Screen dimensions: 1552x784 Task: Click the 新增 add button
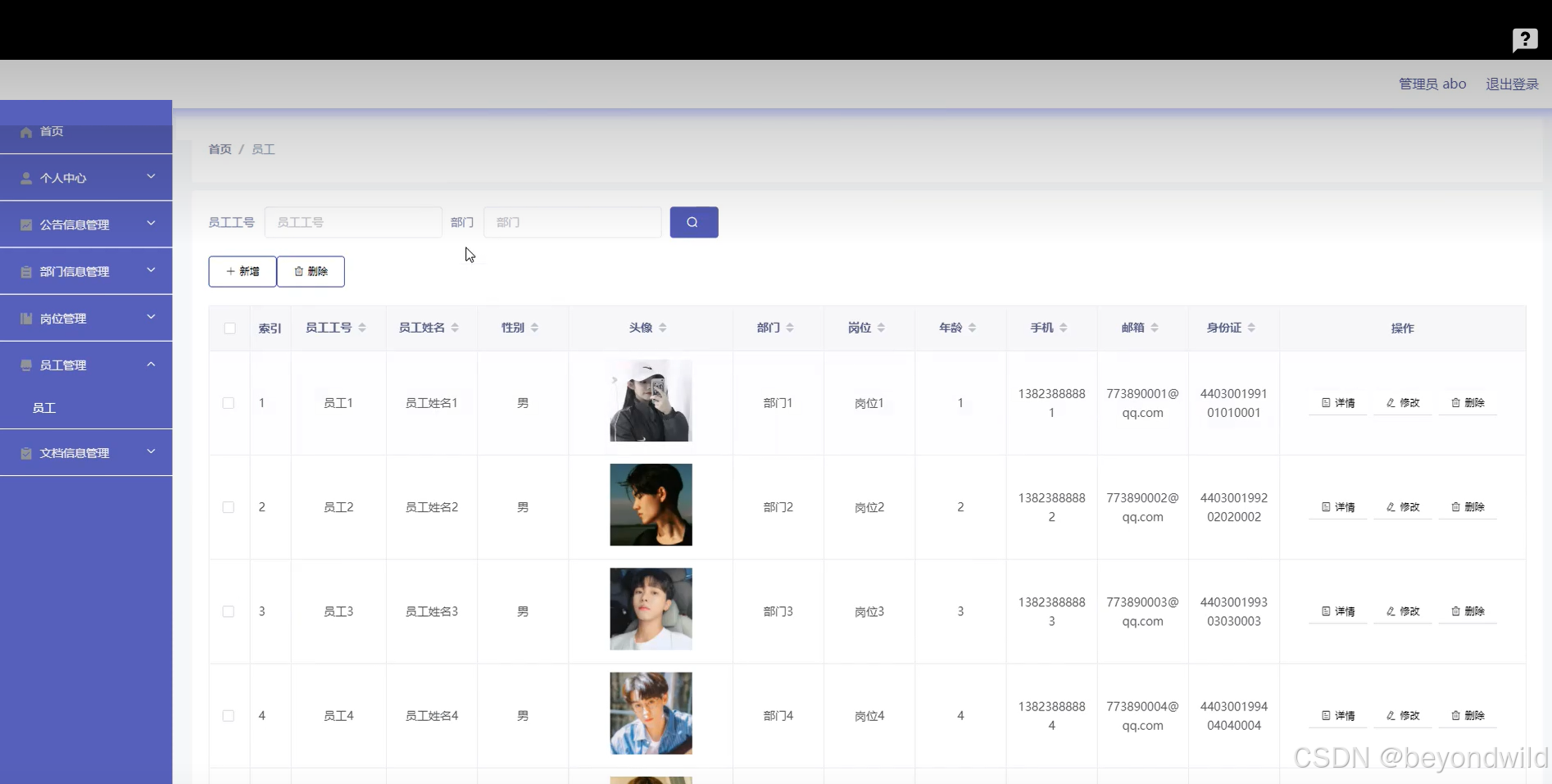[x=243, y=271]
